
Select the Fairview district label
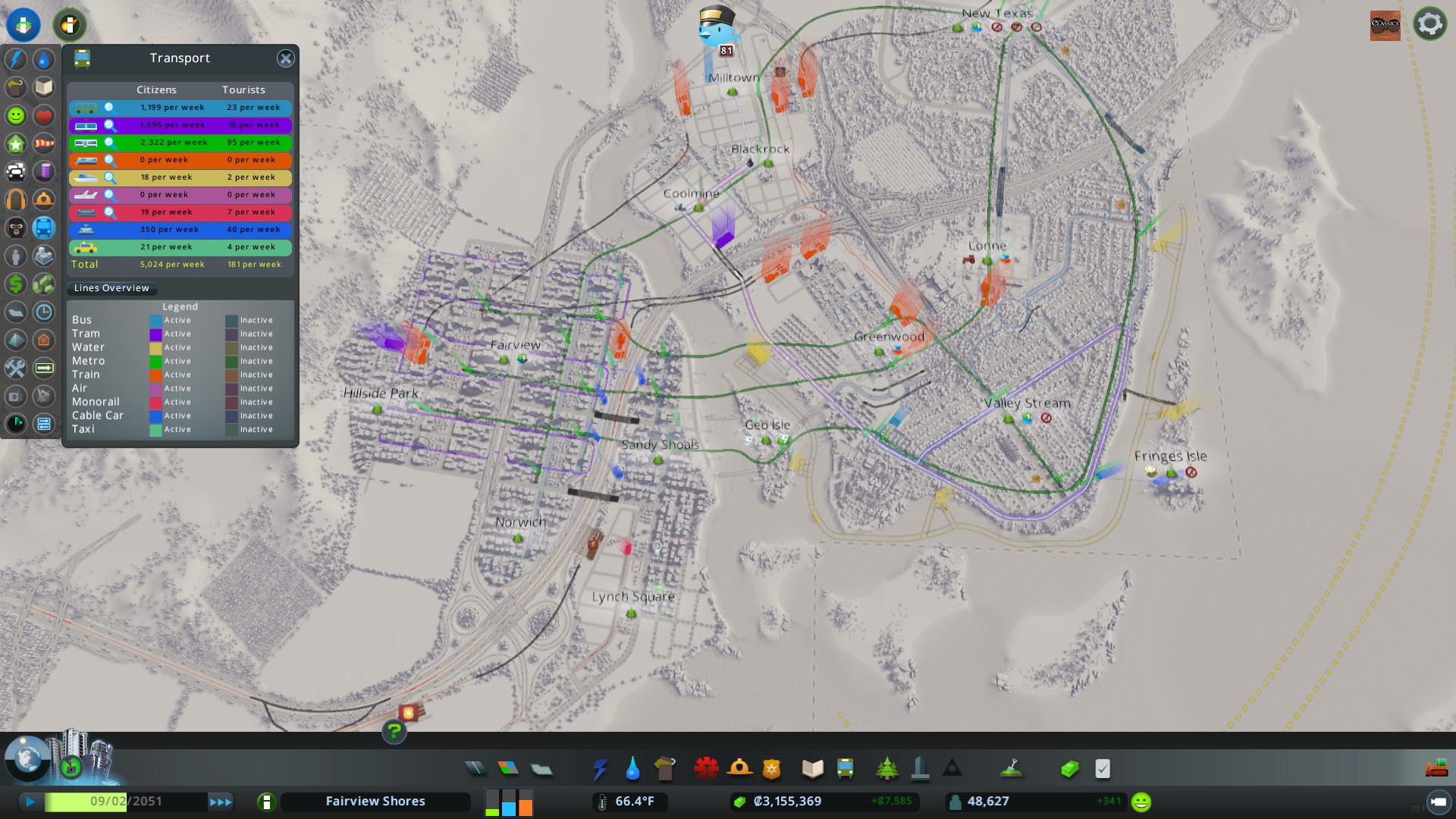click(x=516, y=345)
